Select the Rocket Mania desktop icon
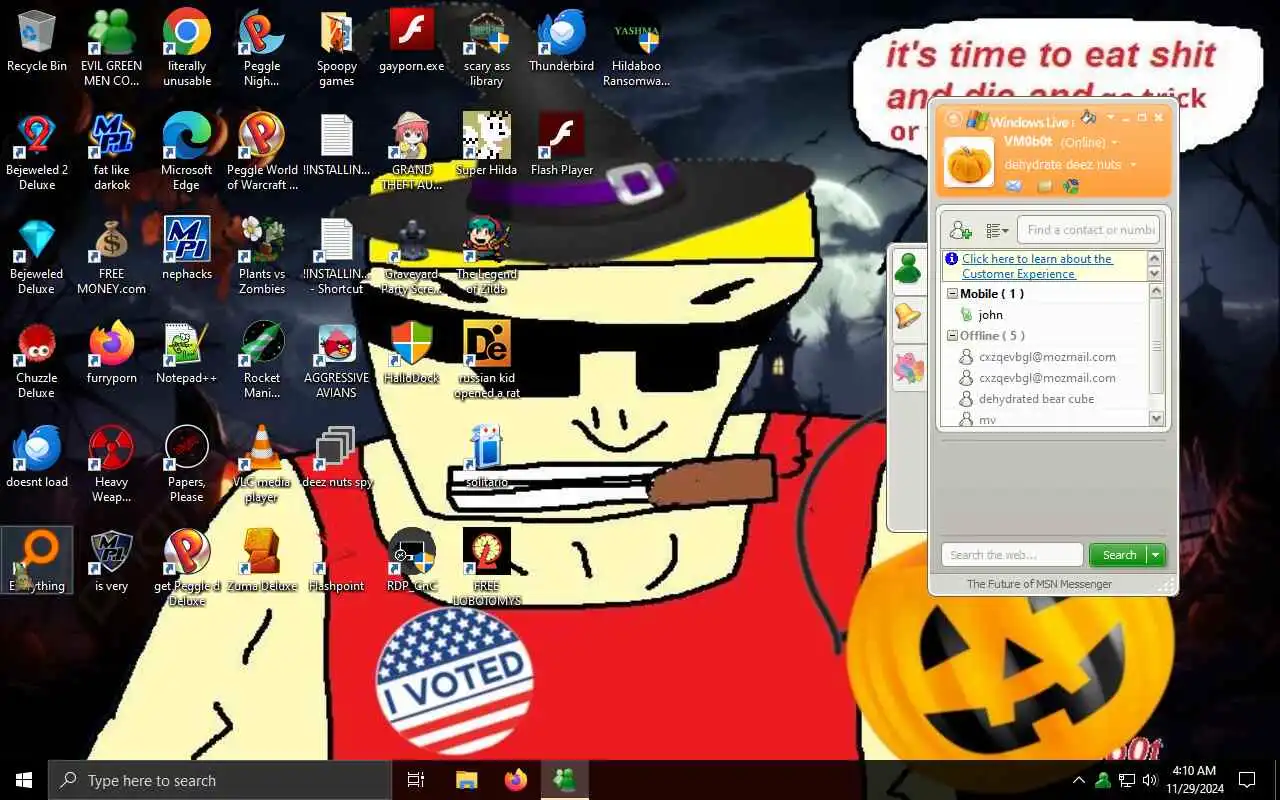1280x800 pixels. (x=262, y=359)
